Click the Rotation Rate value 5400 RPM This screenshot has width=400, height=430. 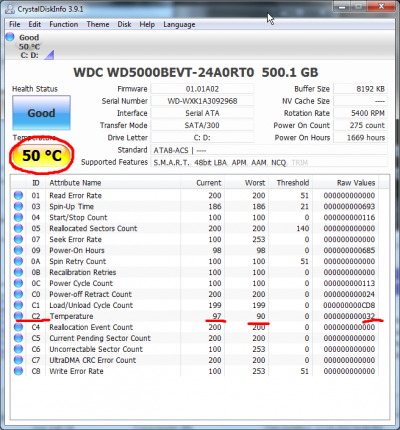tap(360, 113)
